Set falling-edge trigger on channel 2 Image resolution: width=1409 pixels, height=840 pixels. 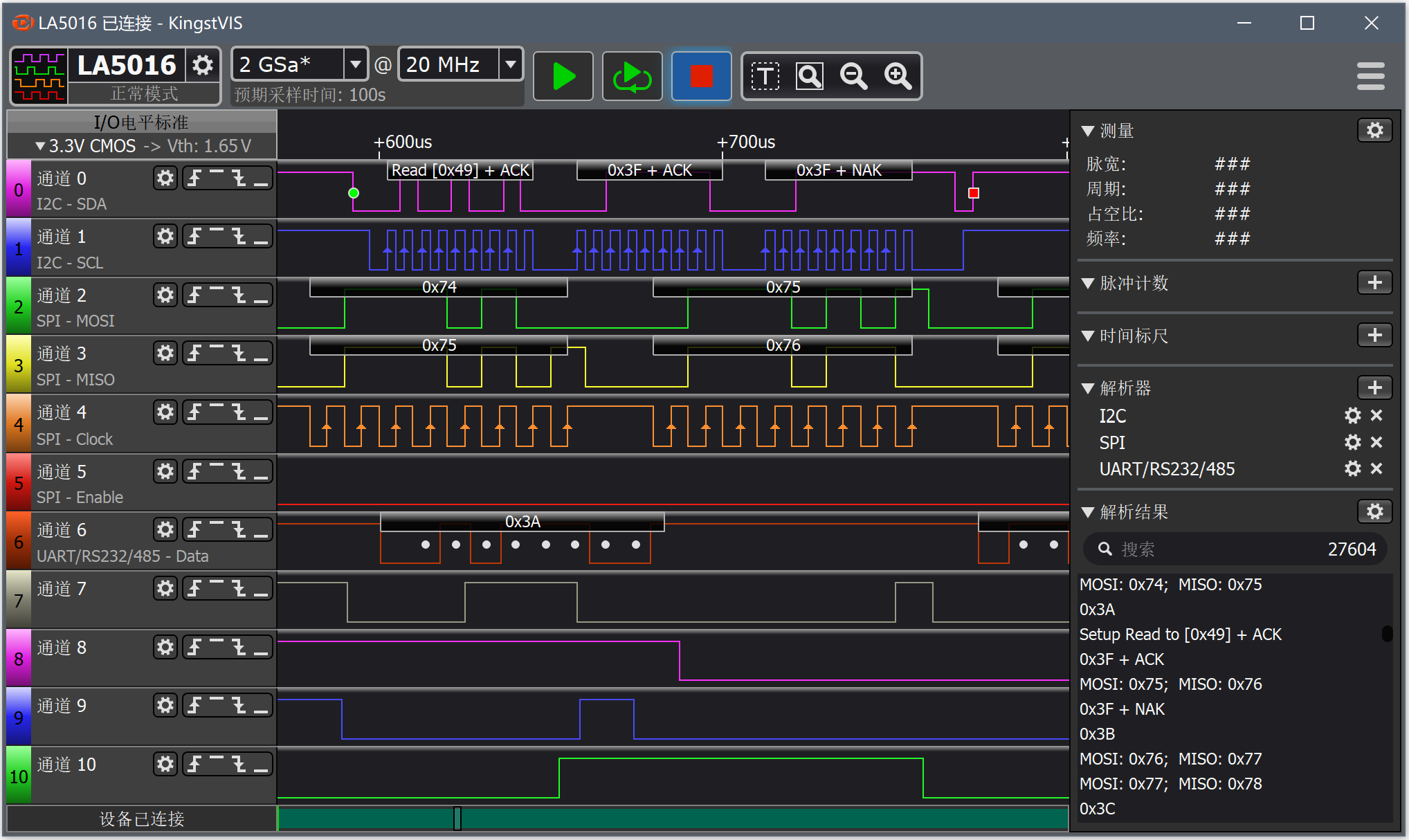coord(239,295)
